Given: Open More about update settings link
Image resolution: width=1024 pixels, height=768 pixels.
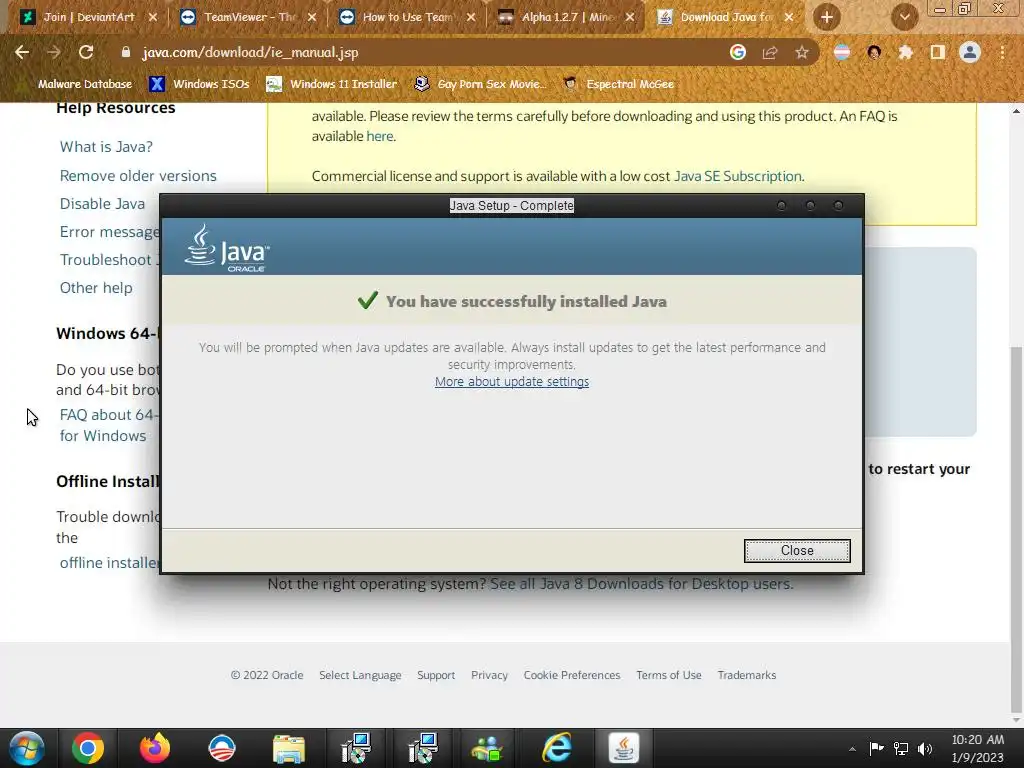Looking at the screenshot, I should click(512, 381).
